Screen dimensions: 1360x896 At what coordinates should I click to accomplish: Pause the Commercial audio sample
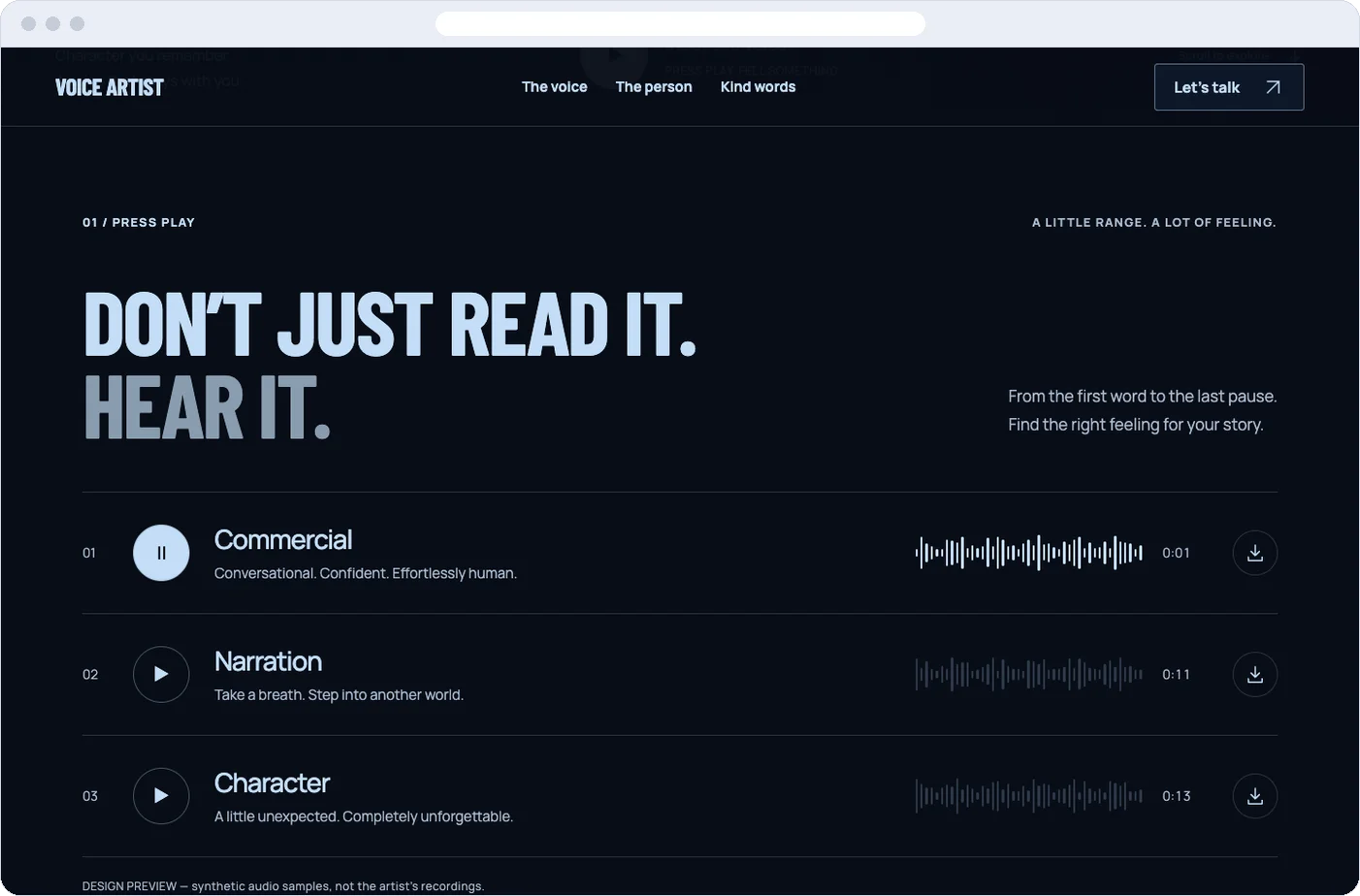click(x=161, y=553)
